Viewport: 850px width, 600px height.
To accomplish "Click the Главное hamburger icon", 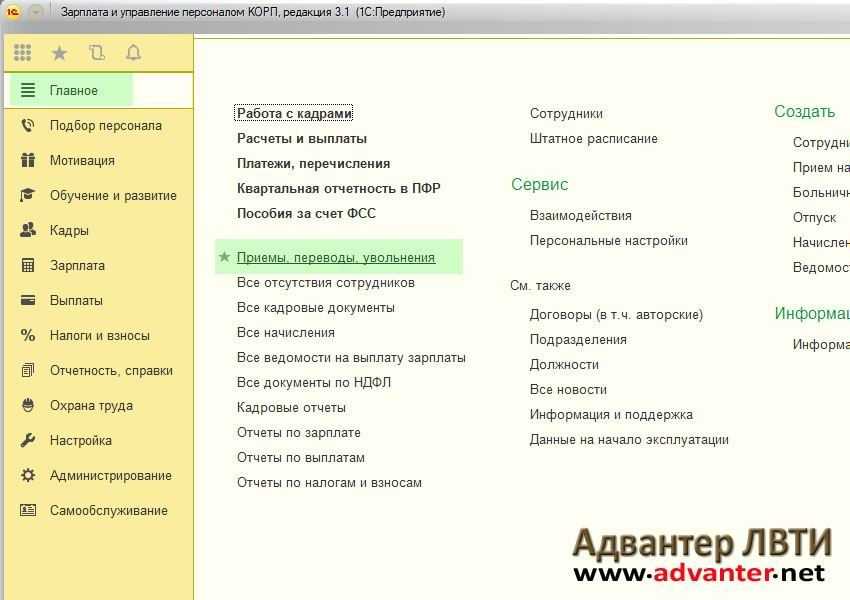I will 28,90.
